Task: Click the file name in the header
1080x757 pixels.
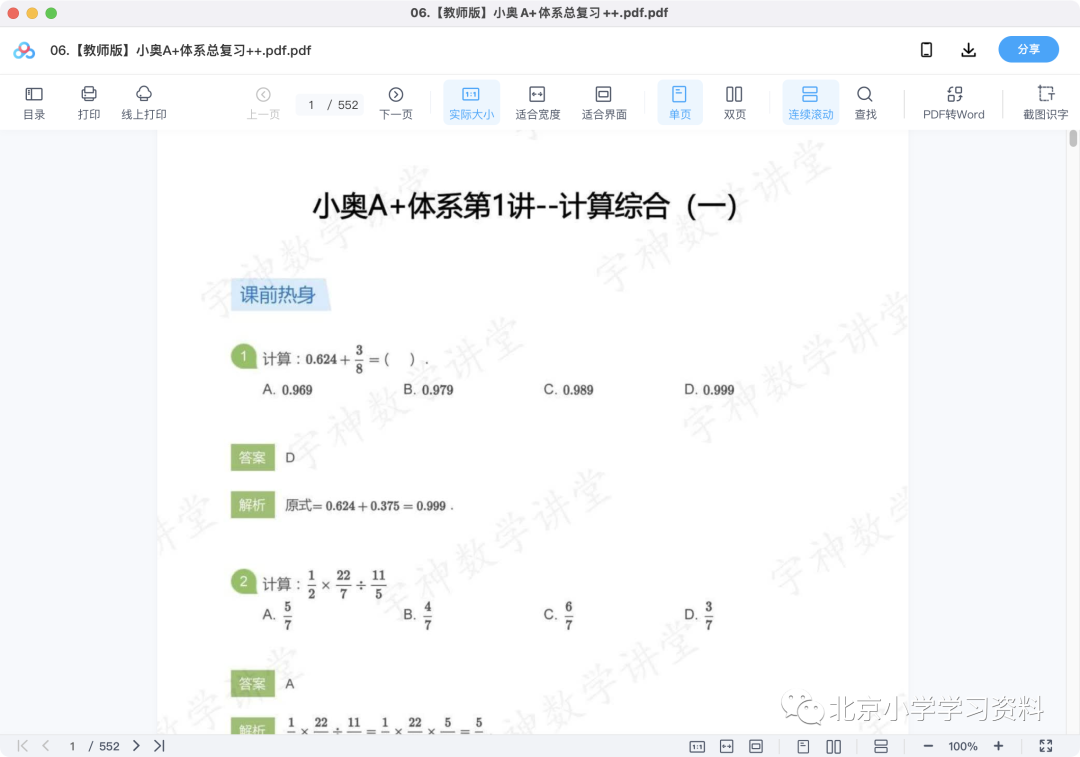Action: (180, 50)
